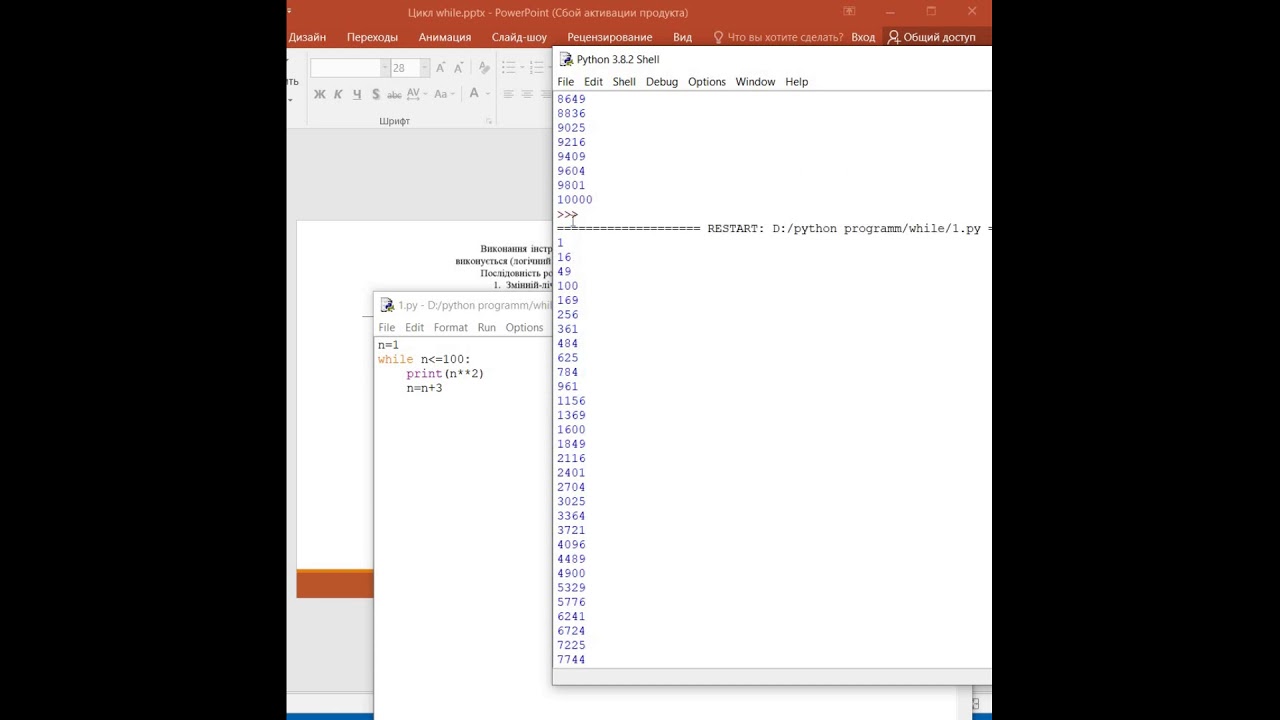
Task: Open the Run menu in 1.py editor
Action: click(487, 328)
